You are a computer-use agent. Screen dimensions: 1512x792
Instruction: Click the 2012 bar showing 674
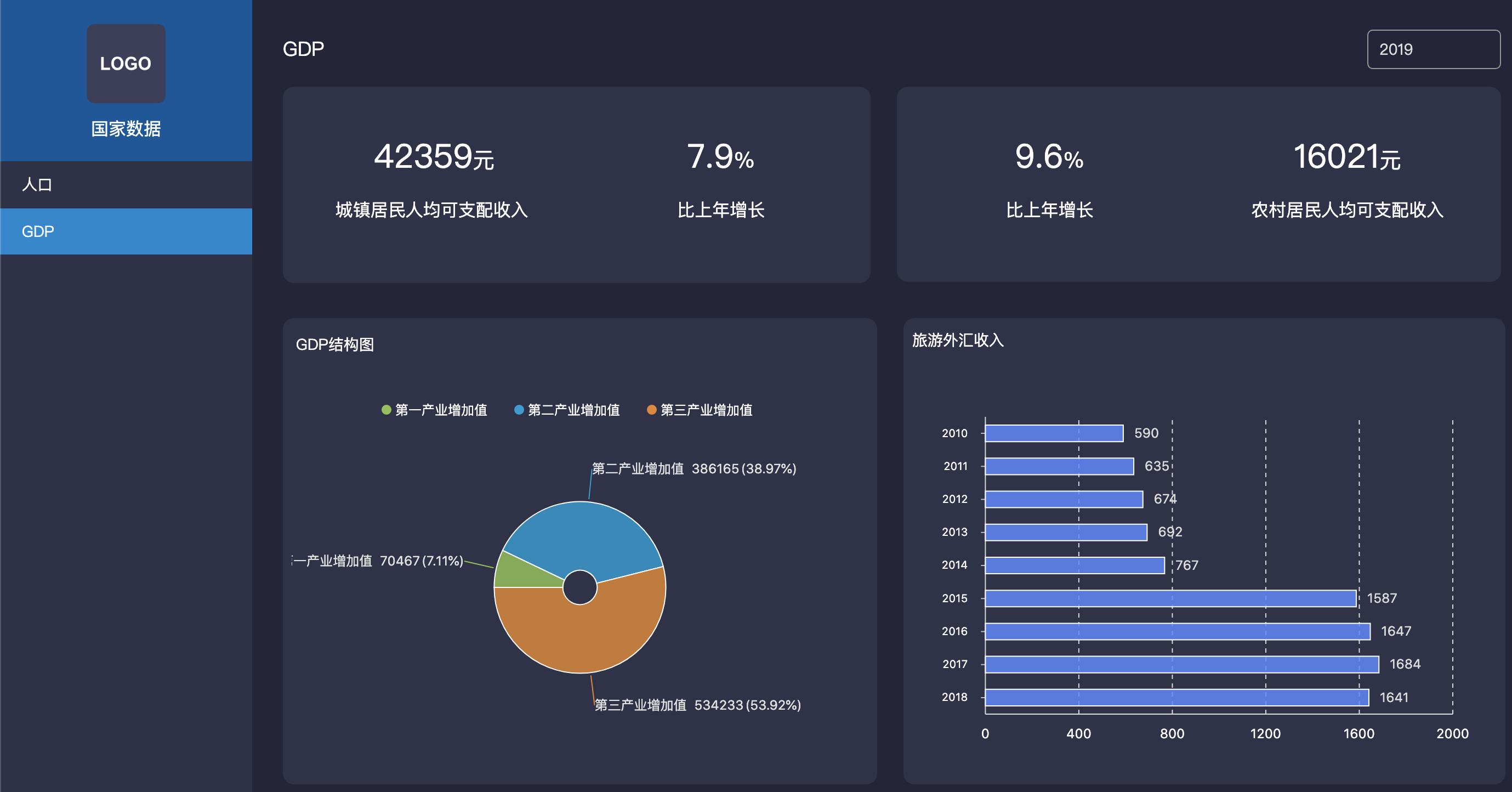pyautogui.click(x=1064, y=499)
